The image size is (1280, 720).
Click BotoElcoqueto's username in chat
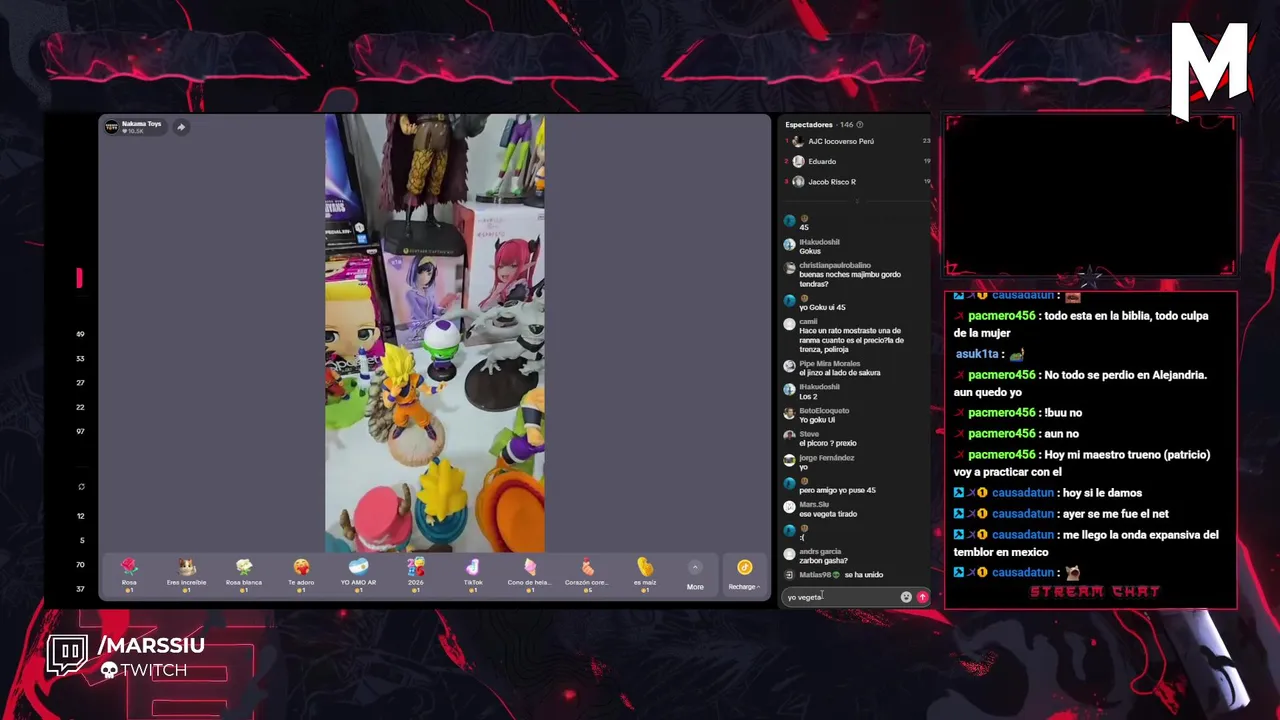pos(824,411)
